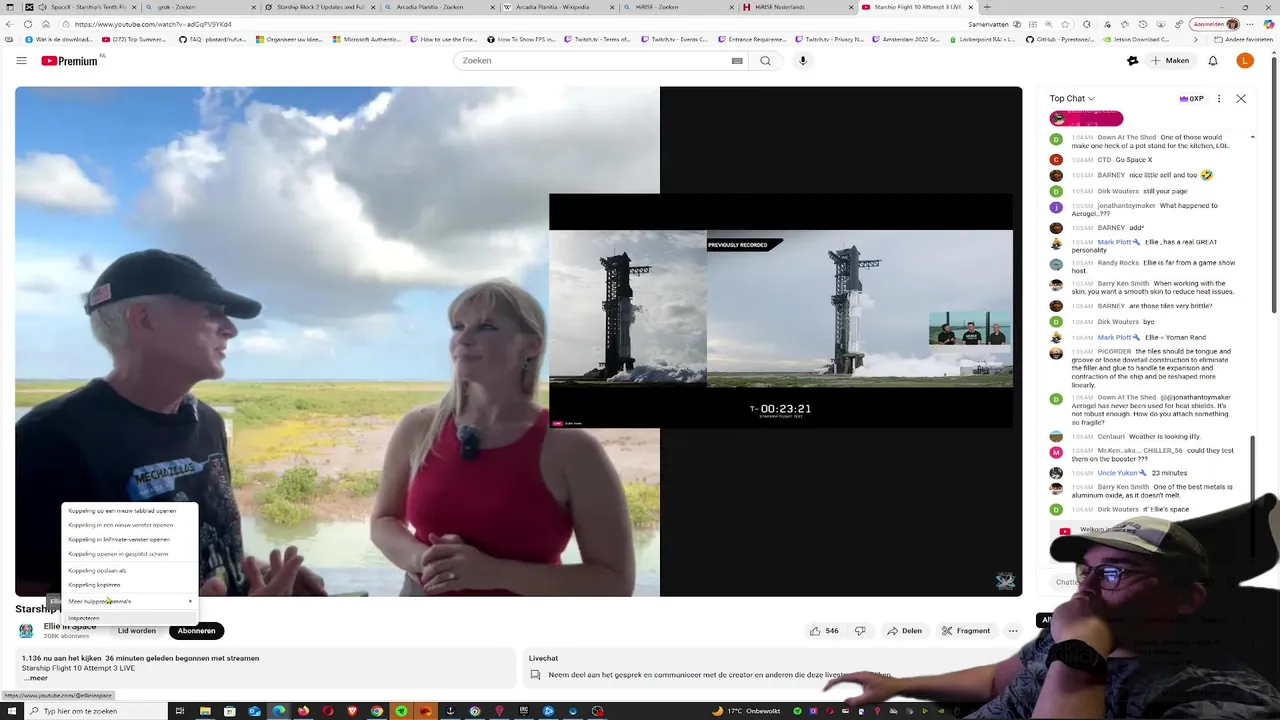Click the Aanmelden profile button in browser
1280x720 pixels.
1216,24
